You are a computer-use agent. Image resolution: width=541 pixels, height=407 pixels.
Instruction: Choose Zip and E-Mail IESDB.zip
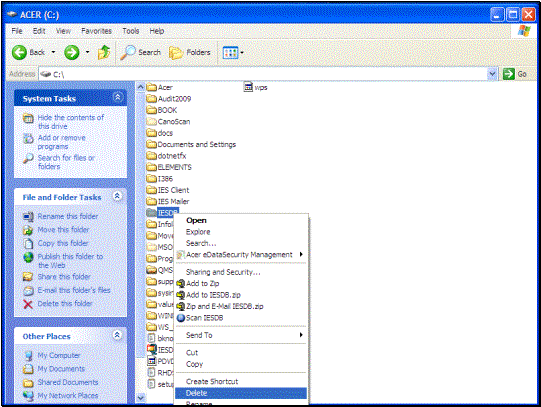240,306
